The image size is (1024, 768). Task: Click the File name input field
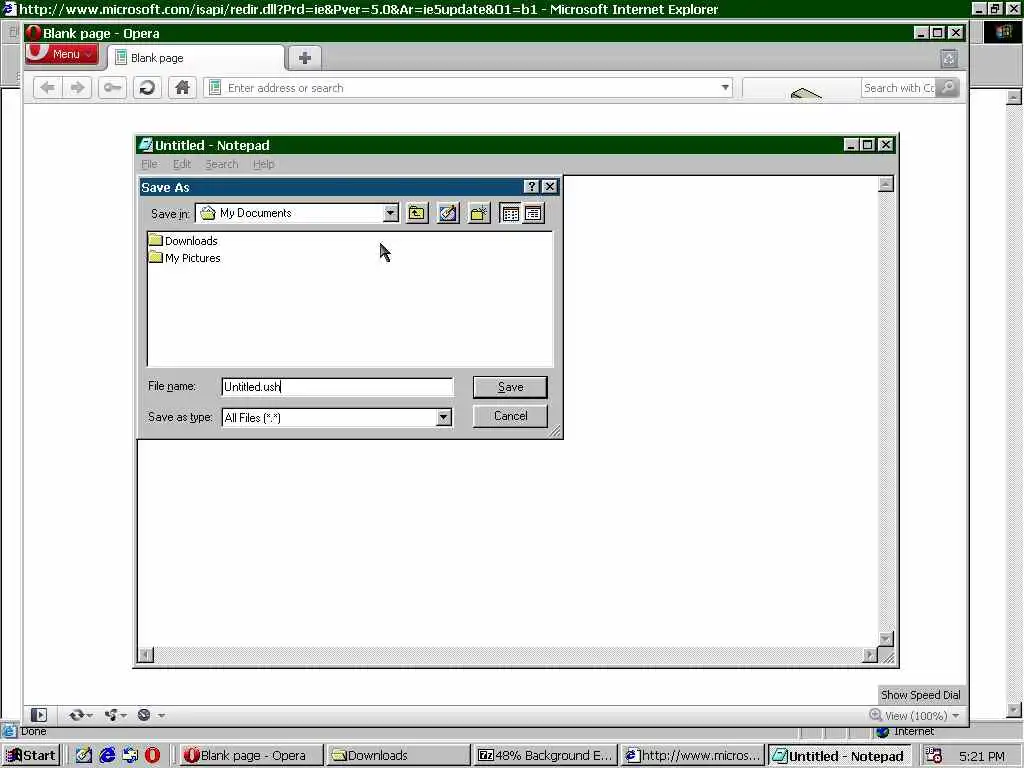[x=337, y=387]
